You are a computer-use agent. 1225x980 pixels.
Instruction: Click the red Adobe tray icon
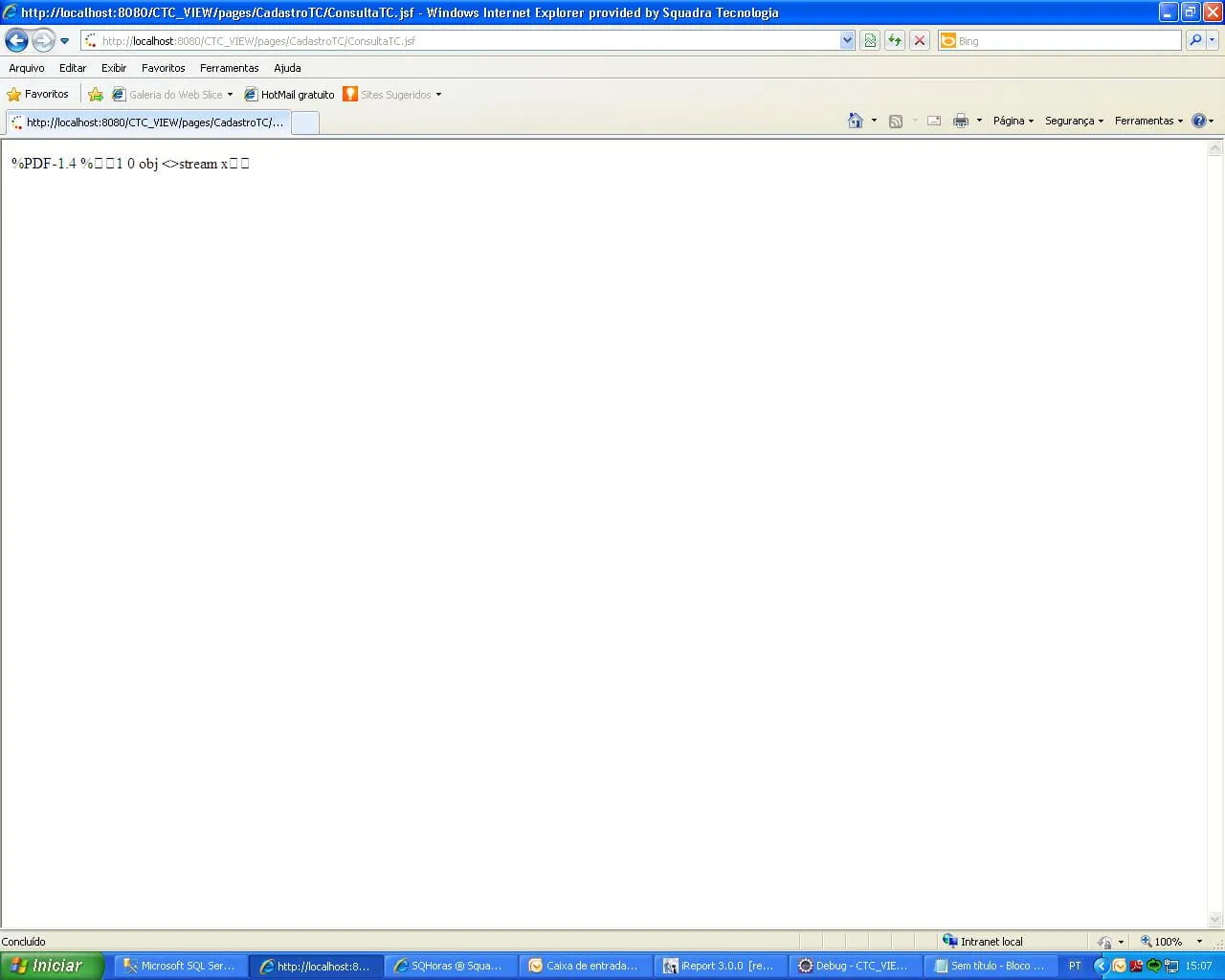[1137, 966]
